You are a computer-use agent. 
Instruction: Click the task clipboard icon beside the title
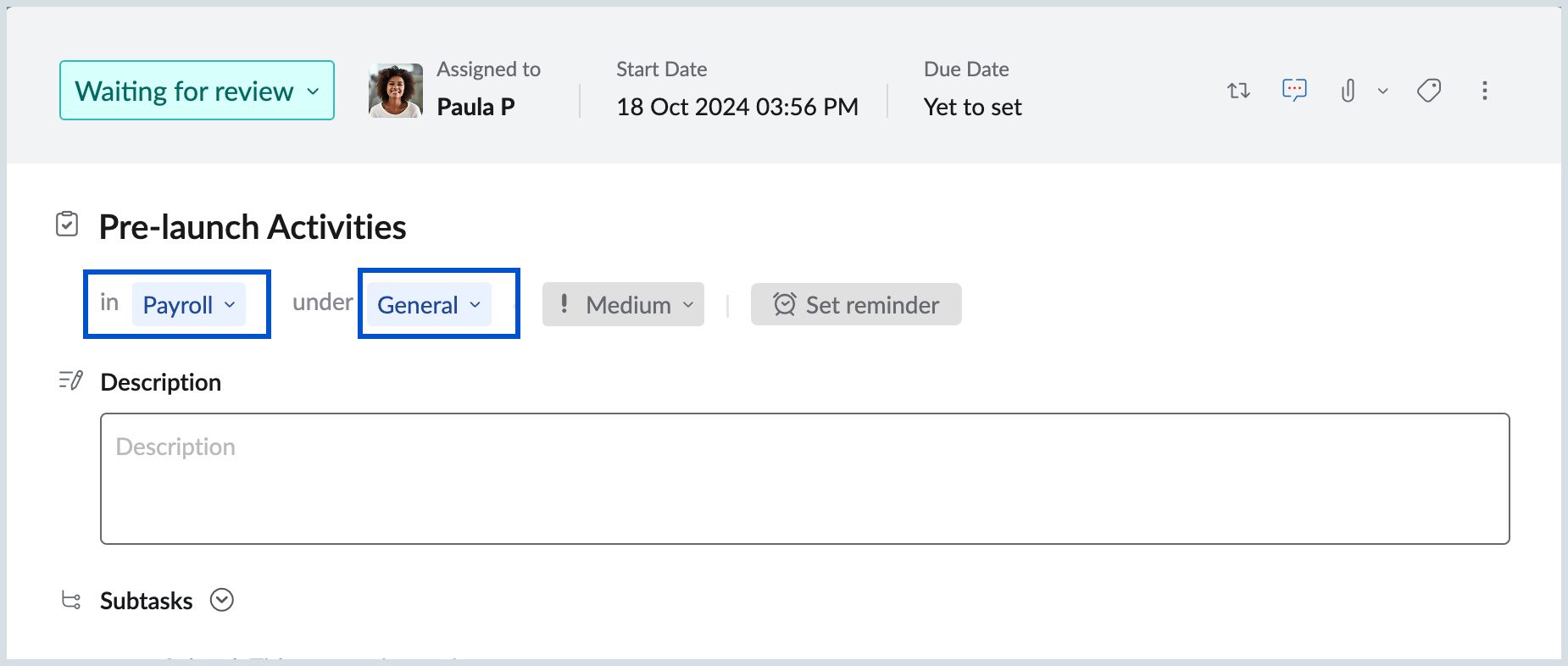point(67,225)
